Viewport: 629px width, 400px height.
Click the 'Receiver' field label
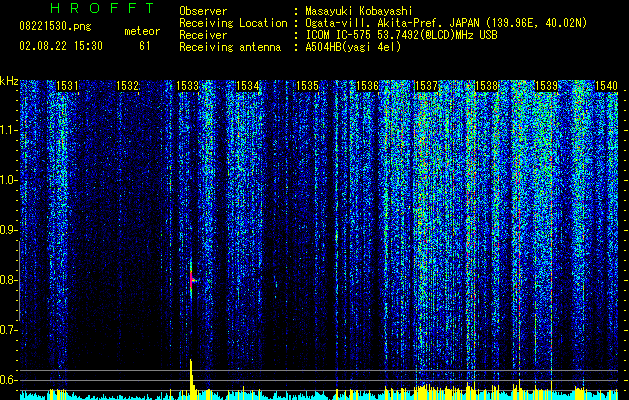pyautogui.click(x=203, y=35)
